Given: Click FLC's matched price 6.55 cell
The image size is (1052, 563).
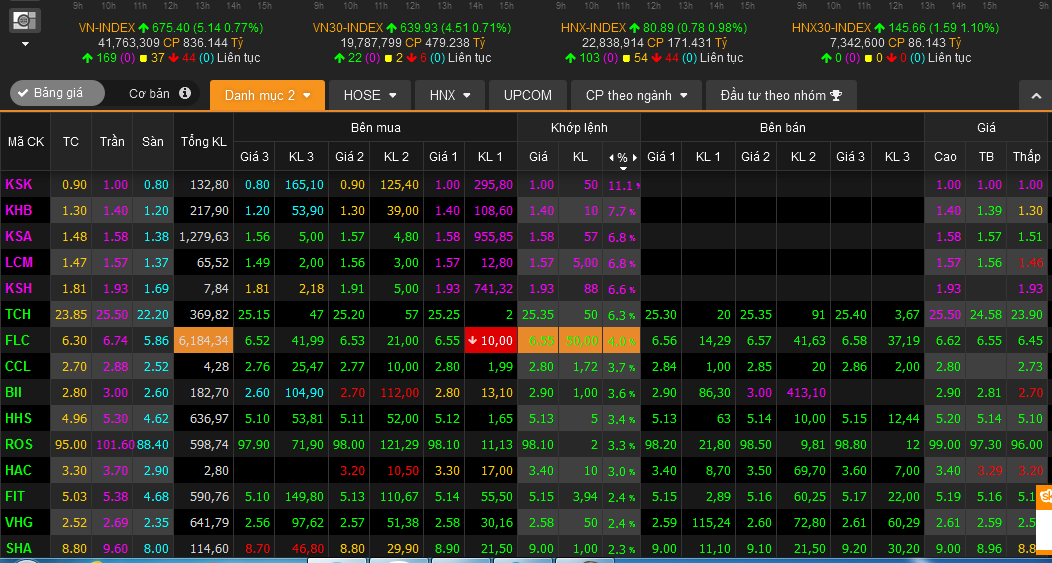Looking at the screenshot, I should tap(538, 340).
